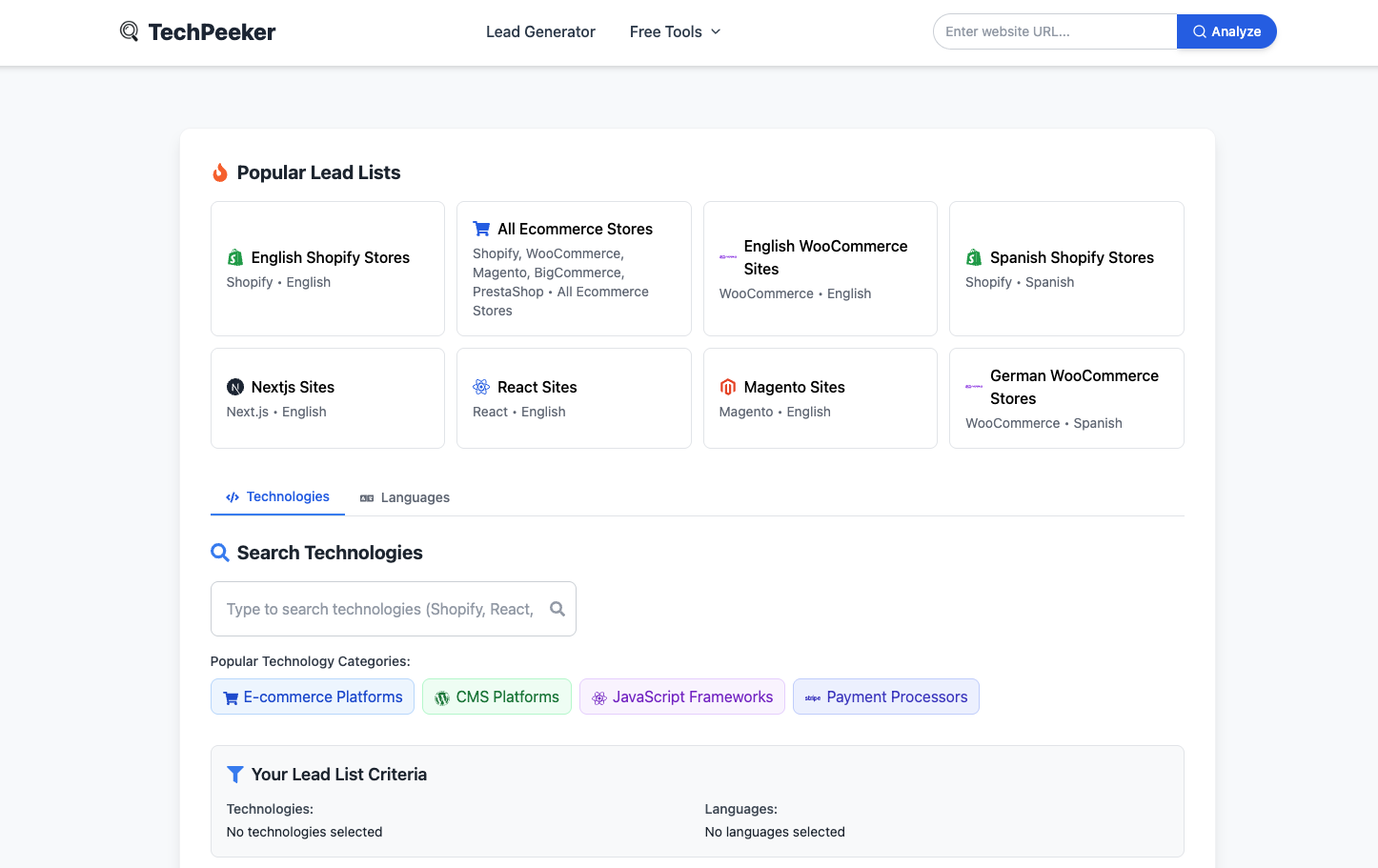The width and height of the screenshot is (1378, 868).
Task: Click the Next.js icon on Nextjs Sites card
Action: 235,387
